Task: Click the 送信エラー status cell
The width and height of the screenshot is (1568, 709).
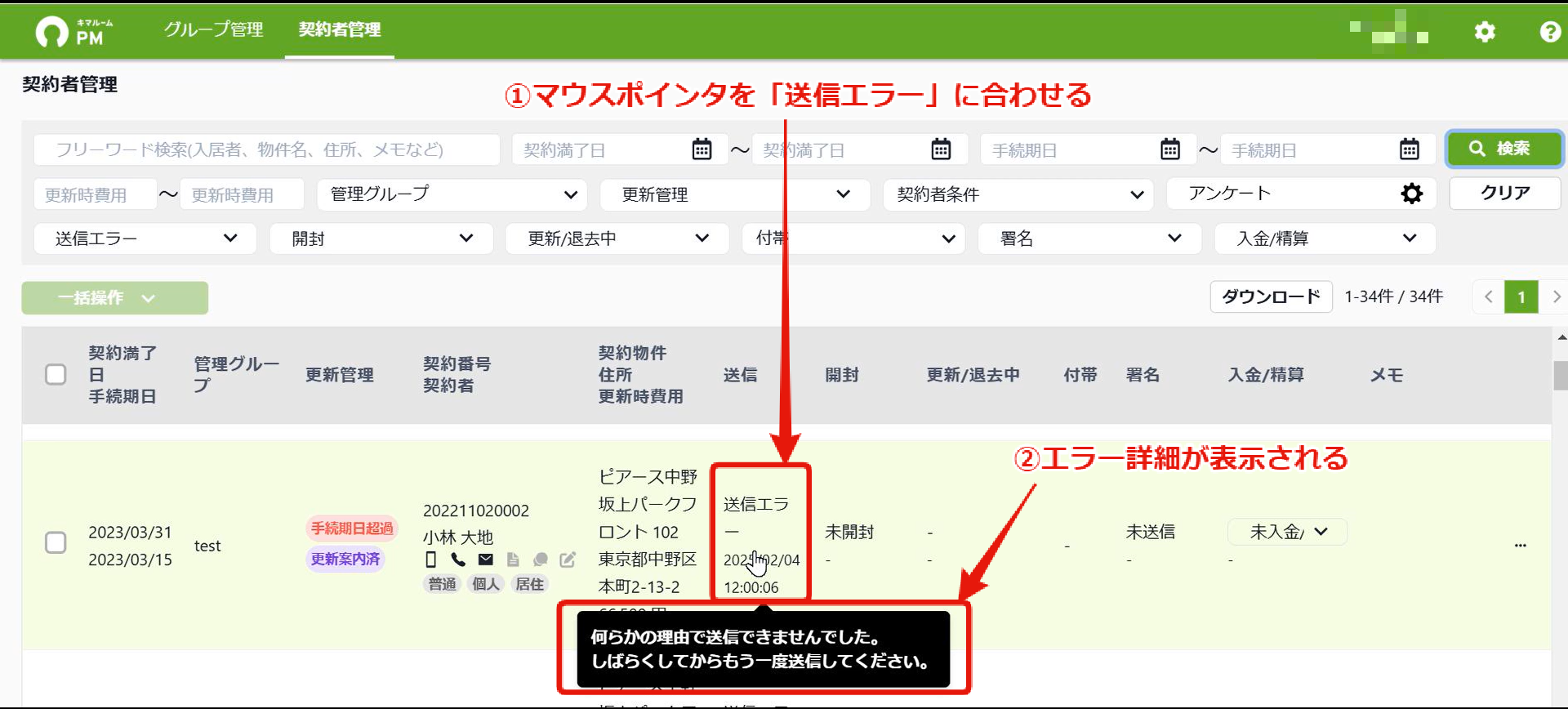Action: pyautogui.click(x=760, y=532)
